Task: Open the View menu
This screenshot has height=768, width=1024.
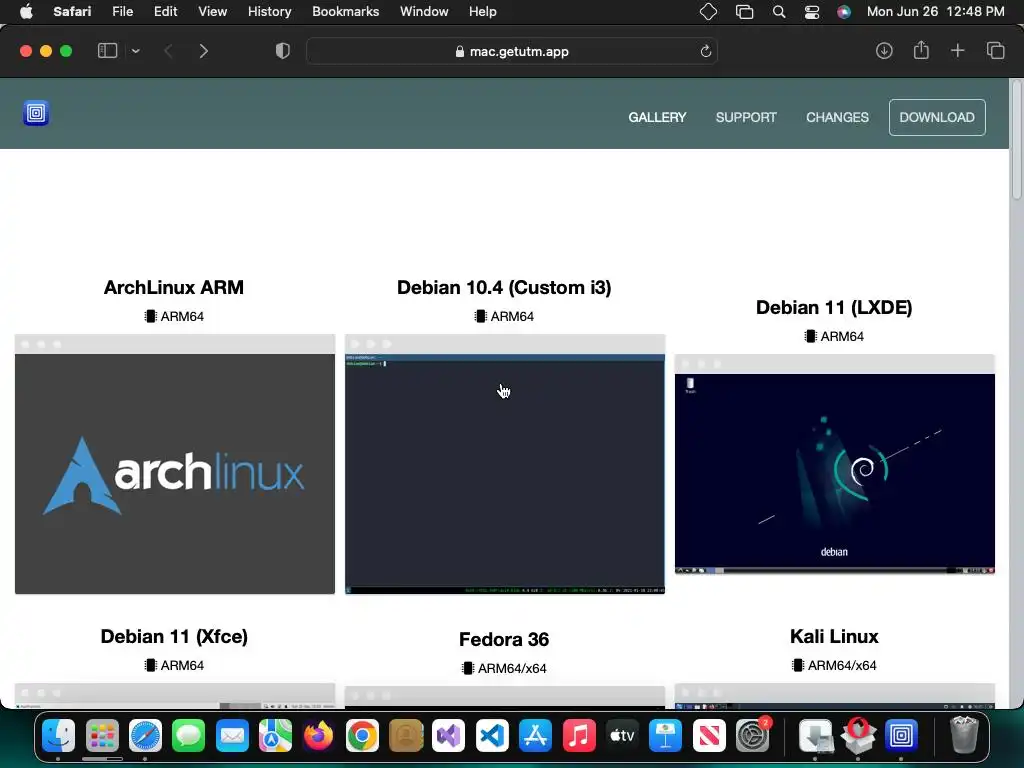Action: [212, 12]
